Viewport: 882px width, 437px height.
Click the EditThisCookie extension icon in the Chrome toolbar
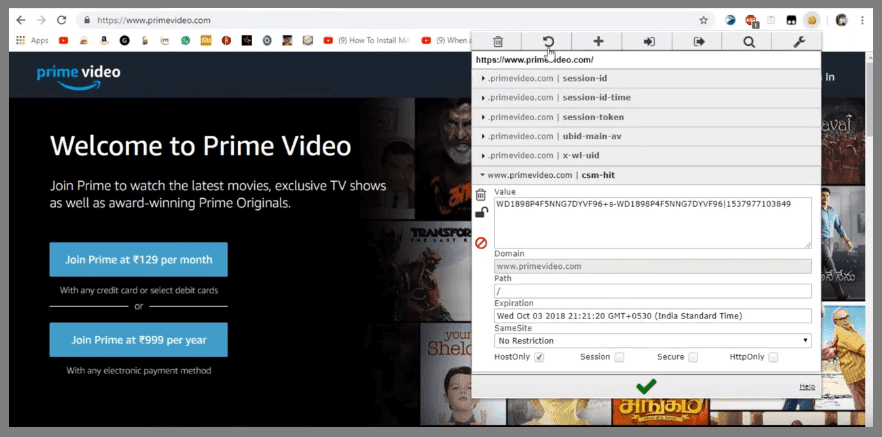[x=812, y=20]
